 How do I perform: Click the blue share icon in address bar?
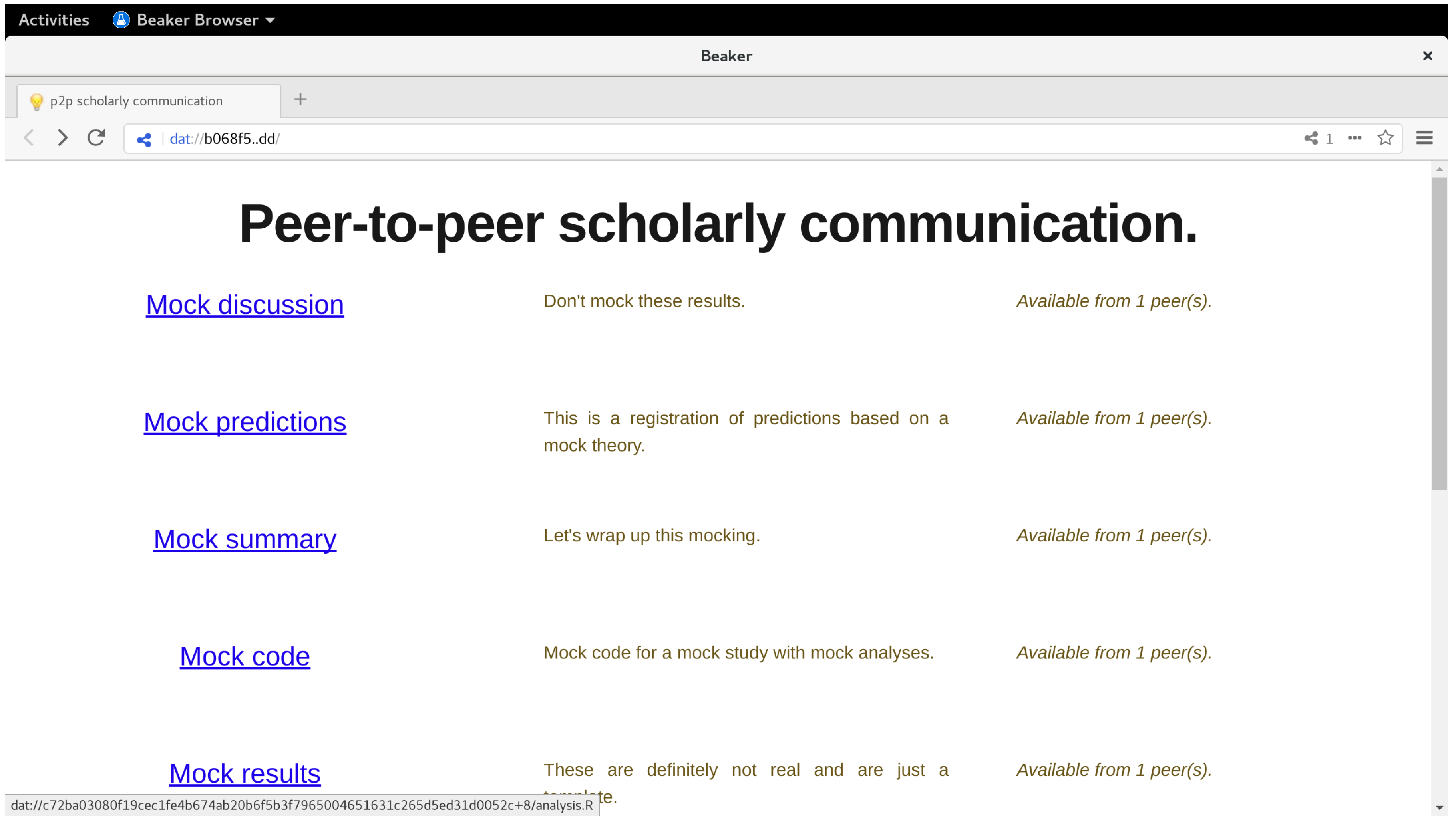click(x=144, y=139)
